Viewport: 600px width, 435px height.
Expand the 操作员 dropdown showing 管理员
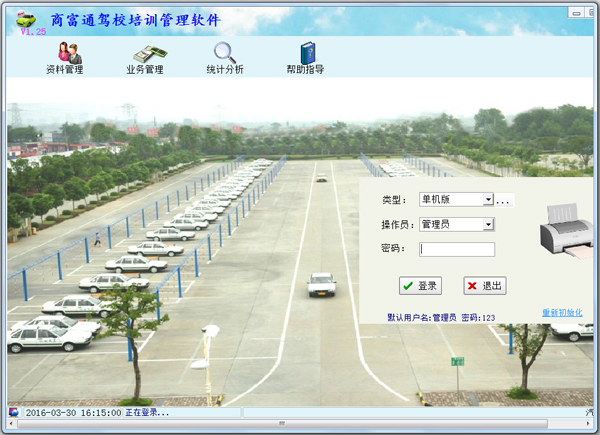tap(488, 225)
